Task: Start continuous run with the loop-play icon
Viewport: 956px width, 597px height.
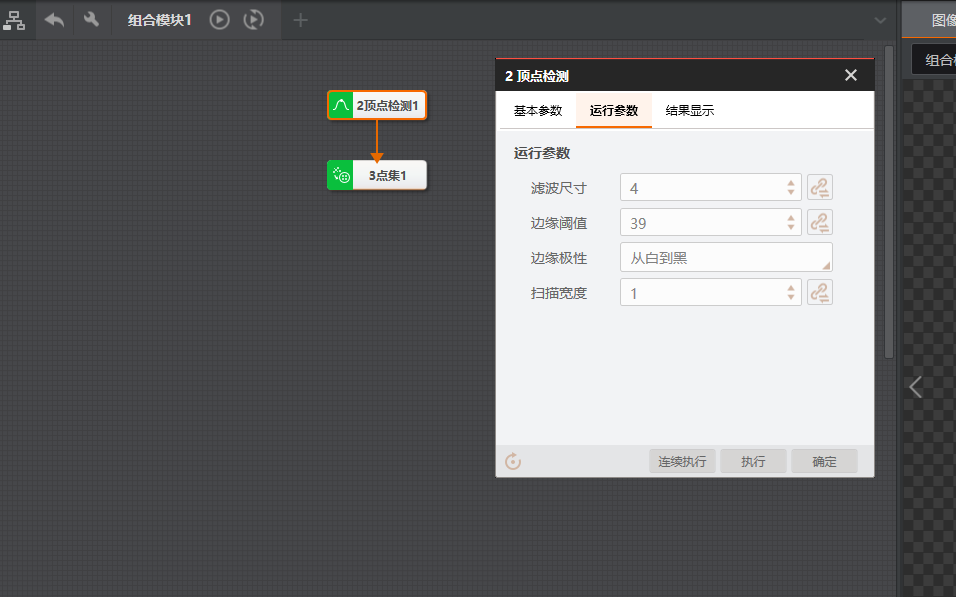Action: pyautogui.click(x=254, y=20)
